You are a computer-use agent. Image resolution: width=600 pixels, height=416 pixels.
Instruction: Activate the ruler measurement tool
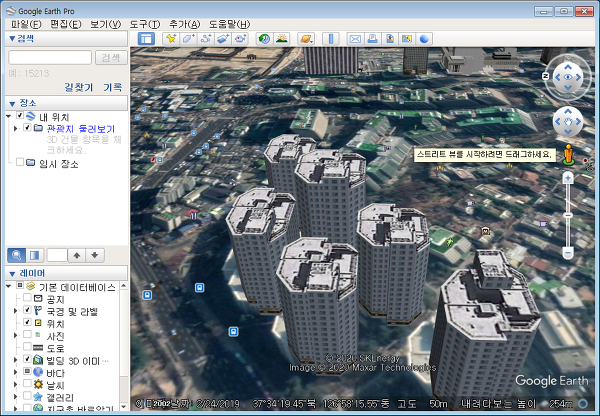pos(331,39)
